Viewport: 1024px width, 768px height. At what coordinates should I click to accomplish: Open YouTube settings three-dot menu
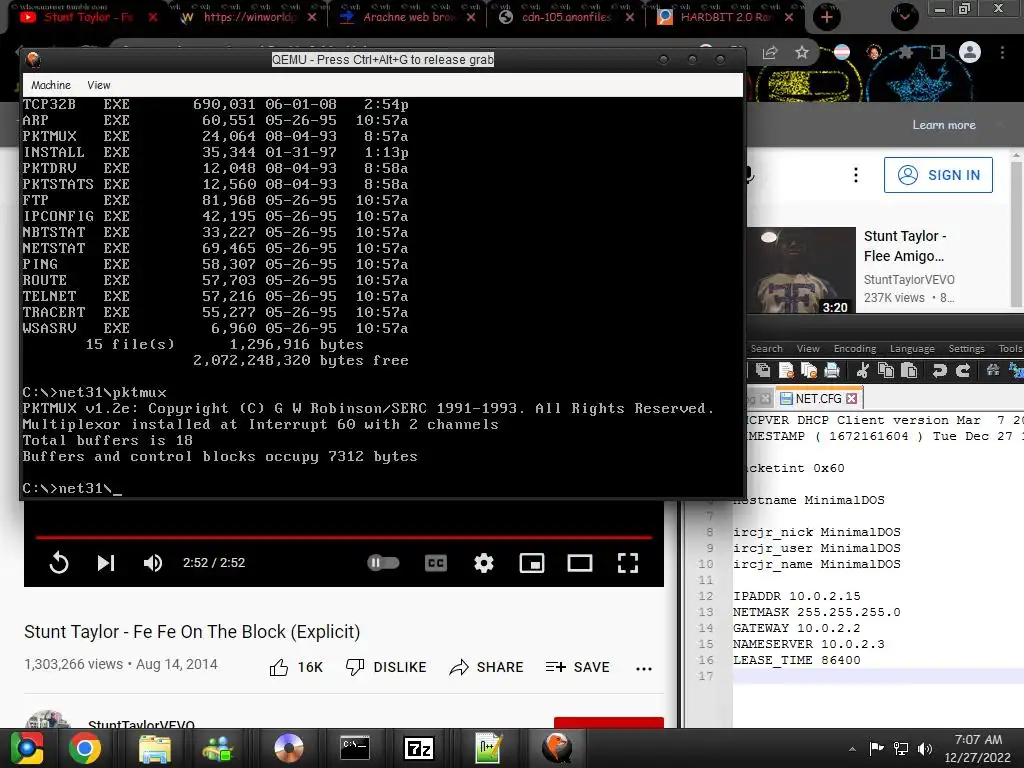click(856, 175)
